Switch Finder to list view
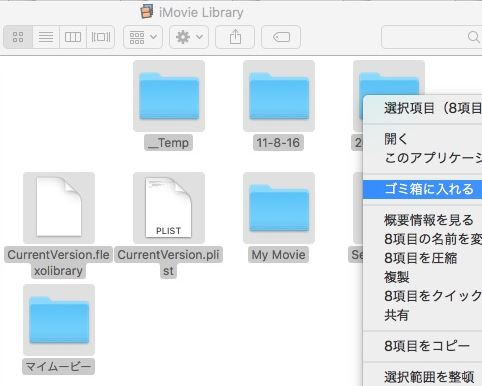482x386 pixels. pos(46,37)
